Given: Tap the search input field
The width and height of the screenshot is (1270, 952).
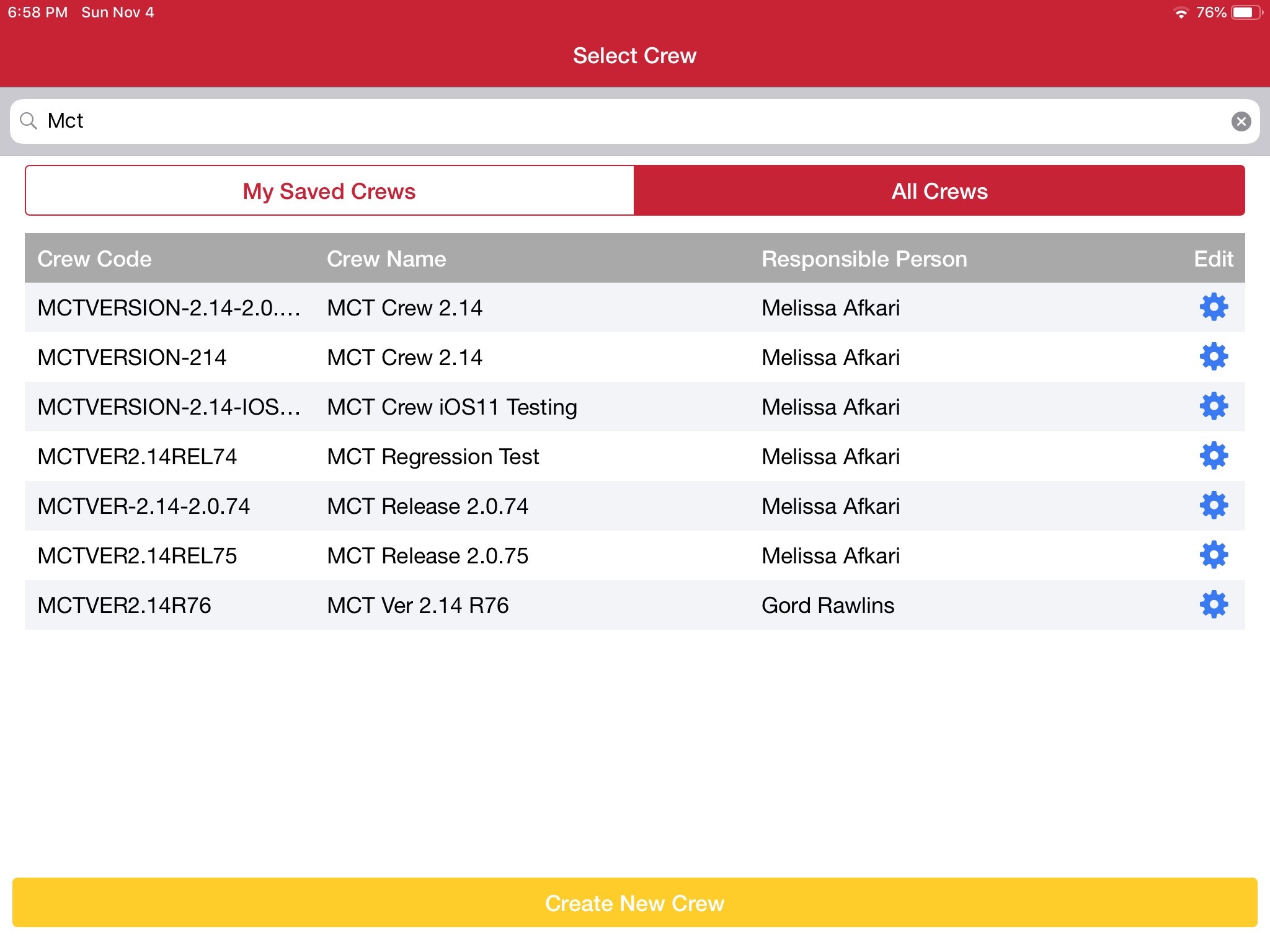Looking at the screenshot, I should [x=635, y=121].
